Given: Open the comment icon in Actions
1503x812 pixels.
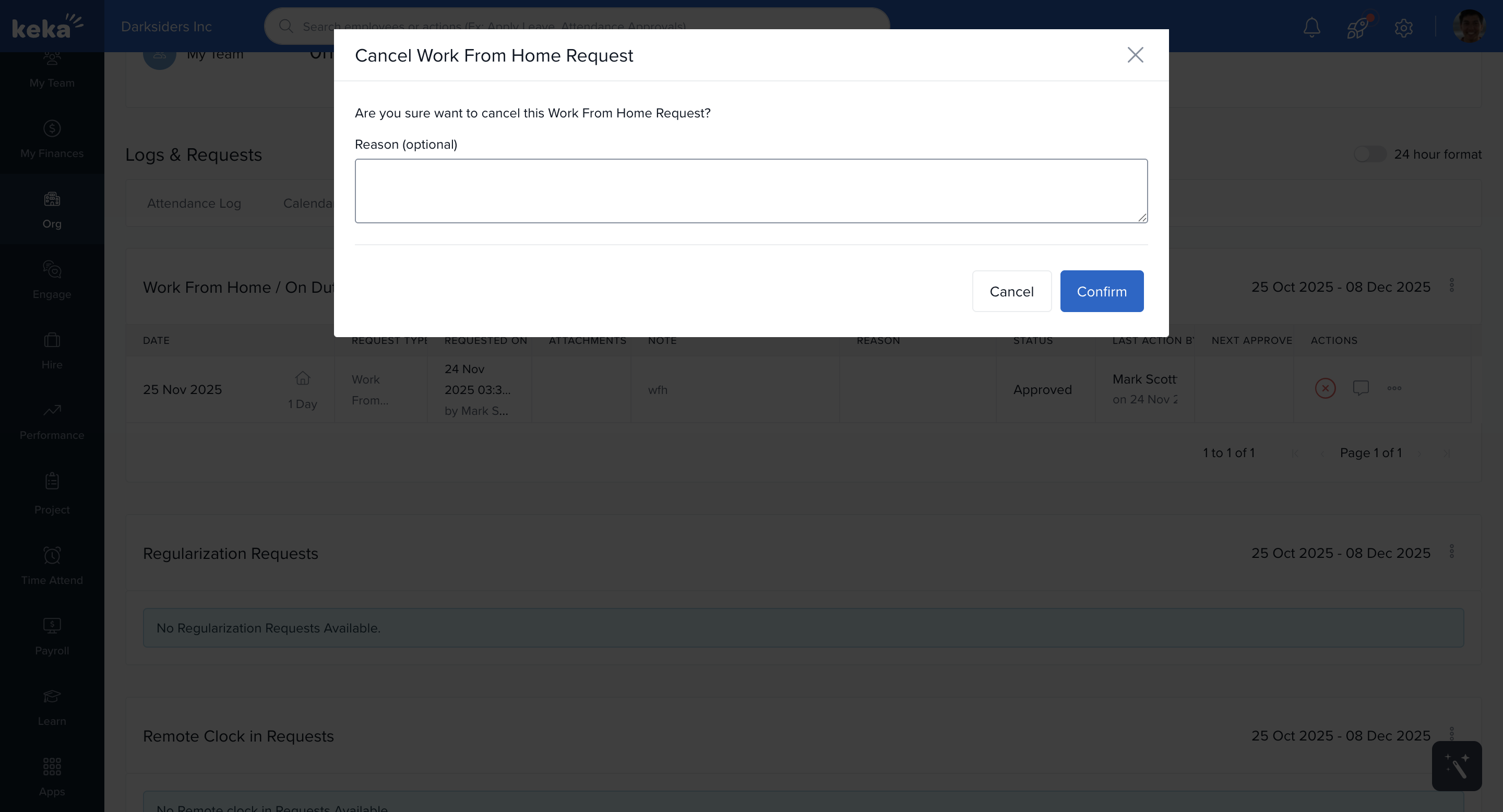Looking at the screenshot, I should pyautogui.click(x=1361, y=388).
